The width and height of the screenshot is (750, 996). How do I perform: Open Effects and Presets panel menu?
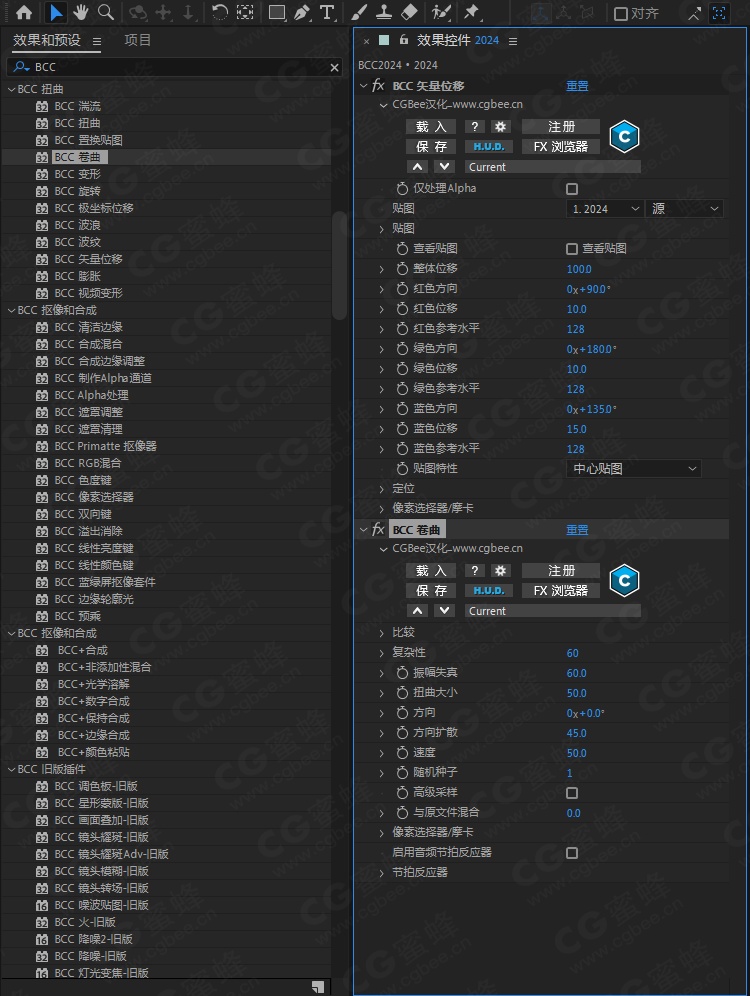(97, 41)
